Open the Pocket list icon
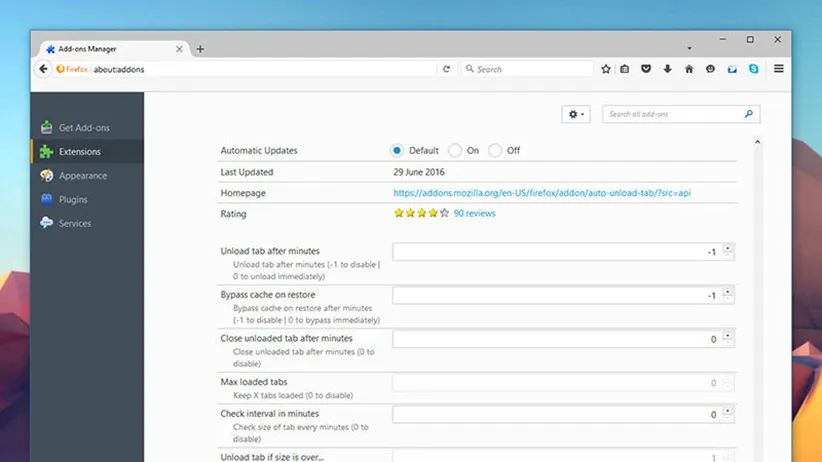The image size is (822, 462). click(646, 69)
